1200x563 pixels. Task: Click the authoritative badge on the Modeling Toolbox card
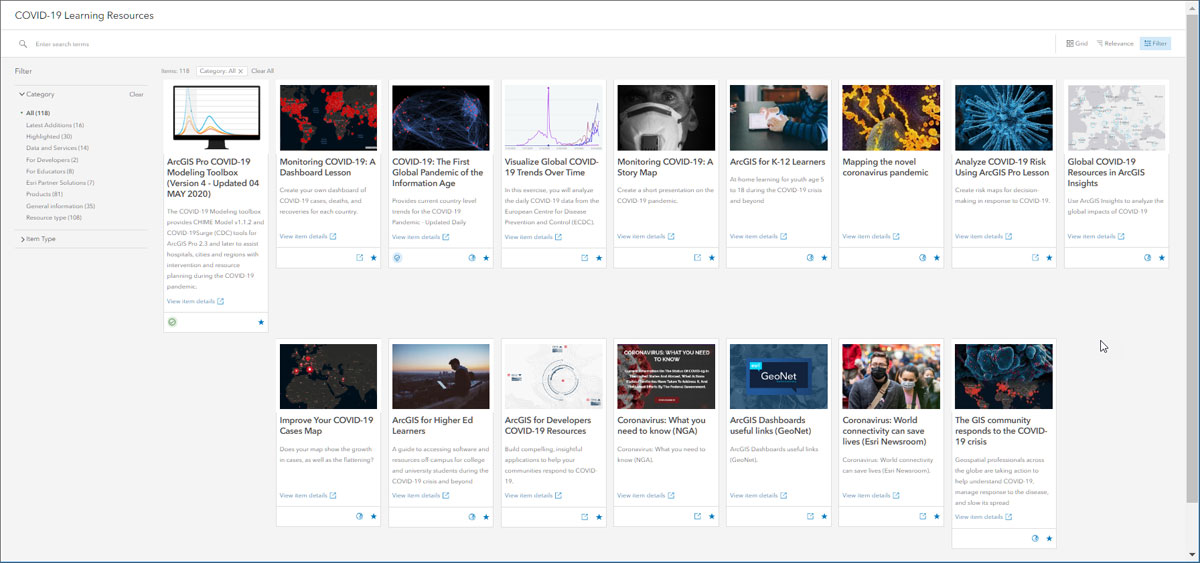(x=172, y=322)
